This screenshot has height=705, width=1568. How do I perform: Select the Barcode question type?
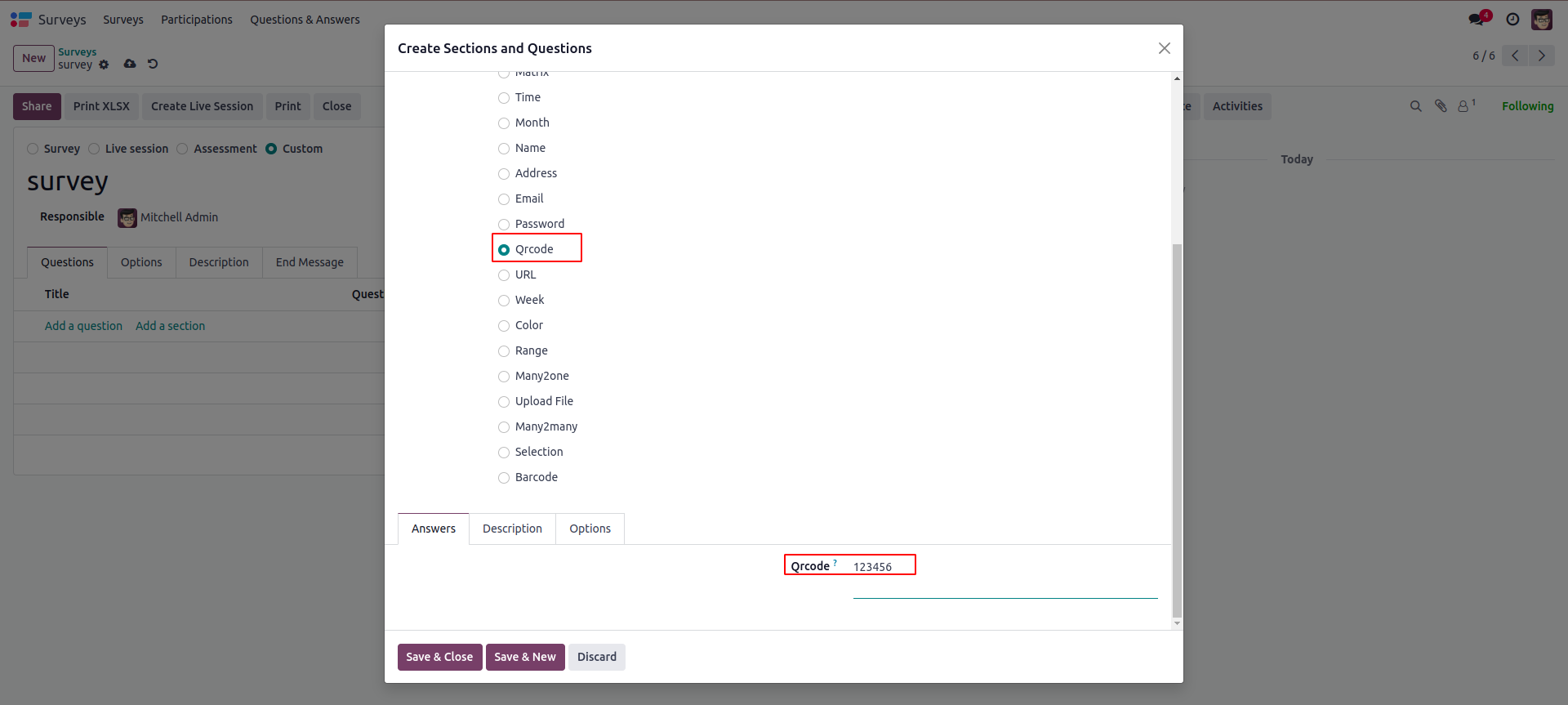click(x=504, y=478)
